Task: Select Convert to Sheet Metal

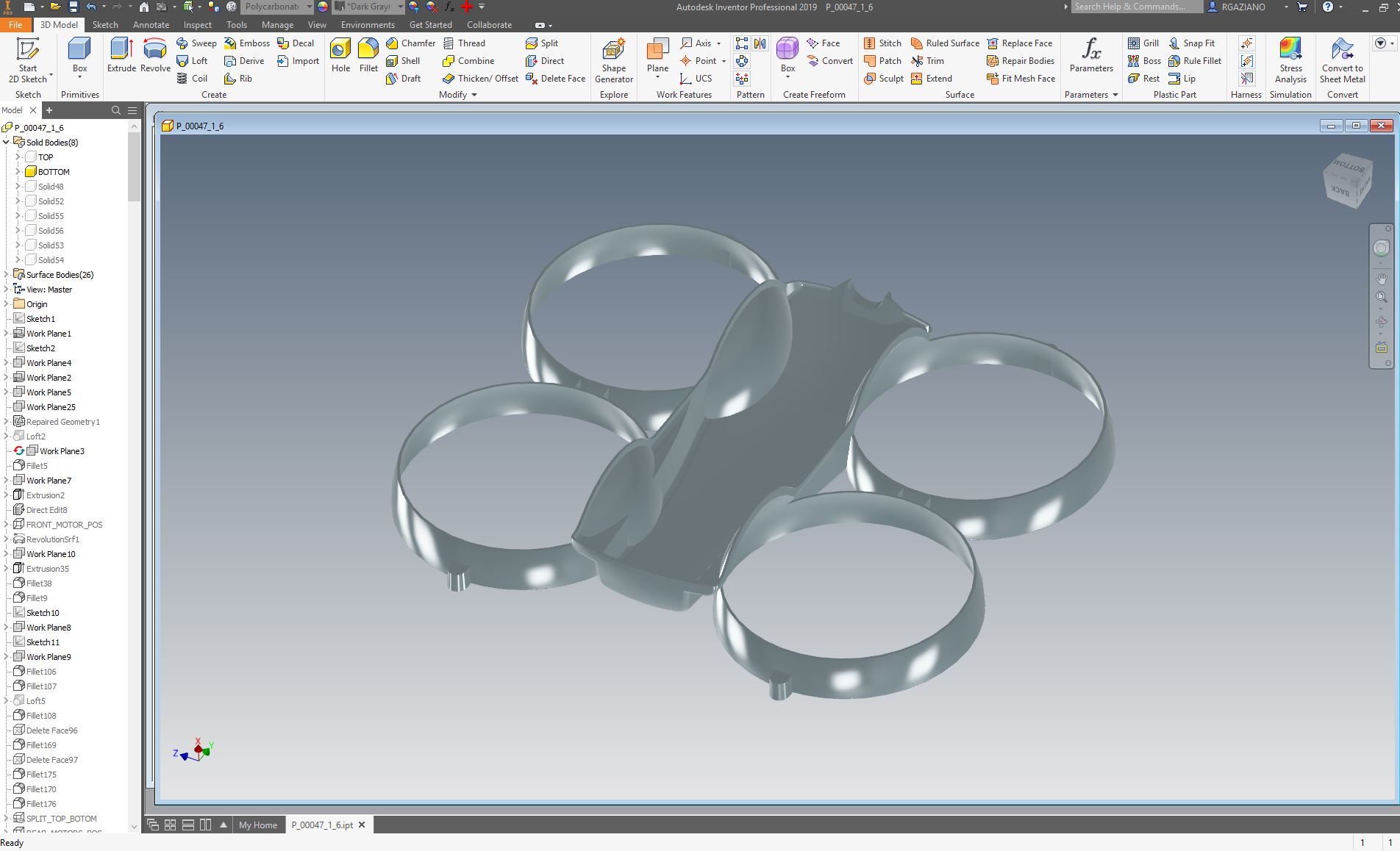Action: [x=1342, y=60]
